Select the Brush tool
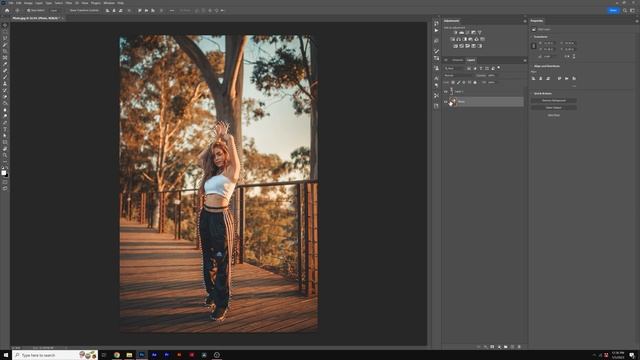 (5, 77)
